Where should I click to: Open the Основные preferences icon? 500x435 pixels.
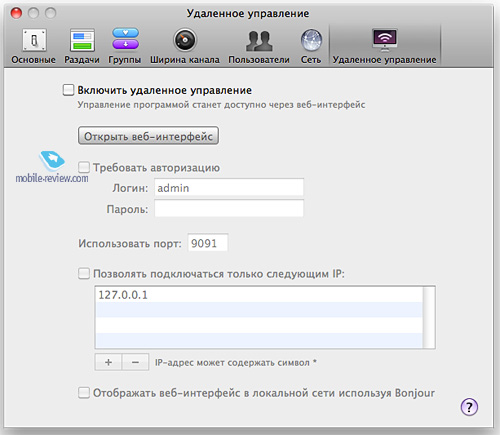coord(34,40)
